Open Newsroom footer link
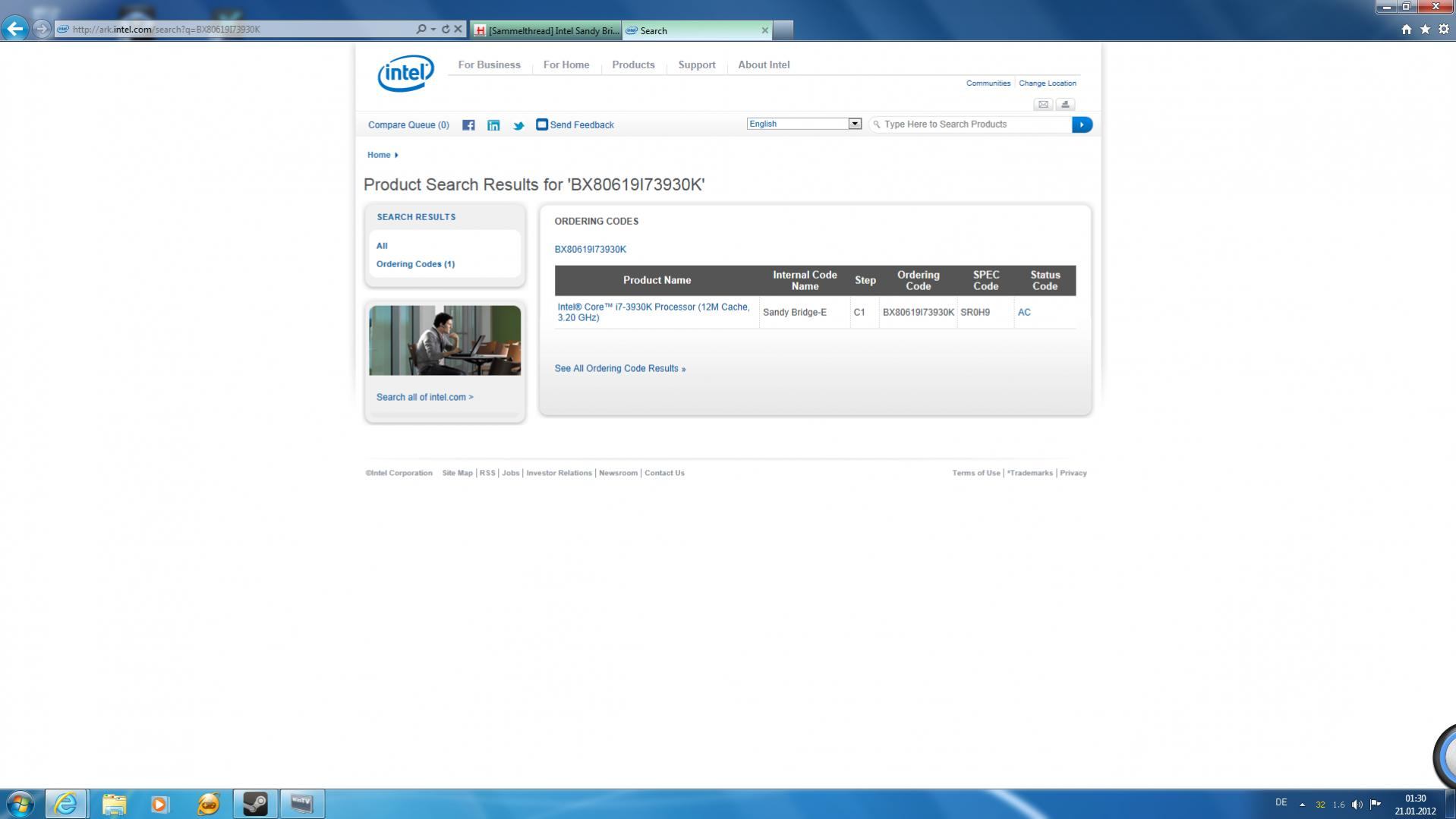Image resolution: width=1456 pixels, height=819 pixels. click(618, 473)
